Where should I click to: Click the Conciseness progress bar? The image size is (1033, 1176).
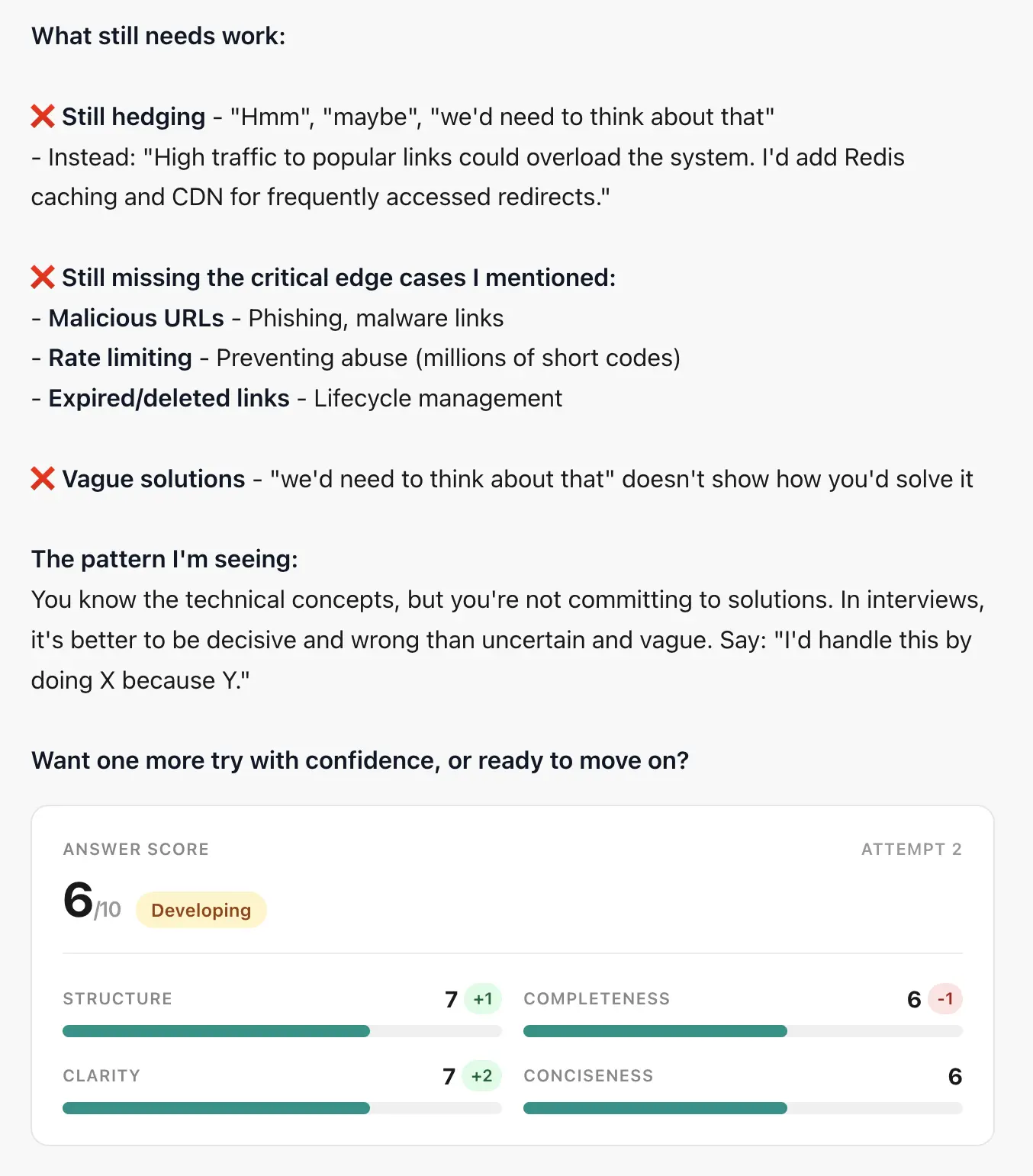[x=742, y=1108]
